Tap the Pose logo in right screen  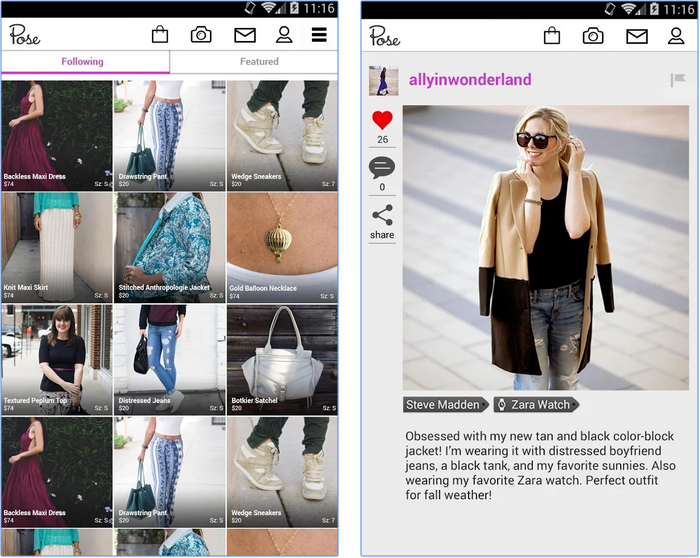(384, 36)
